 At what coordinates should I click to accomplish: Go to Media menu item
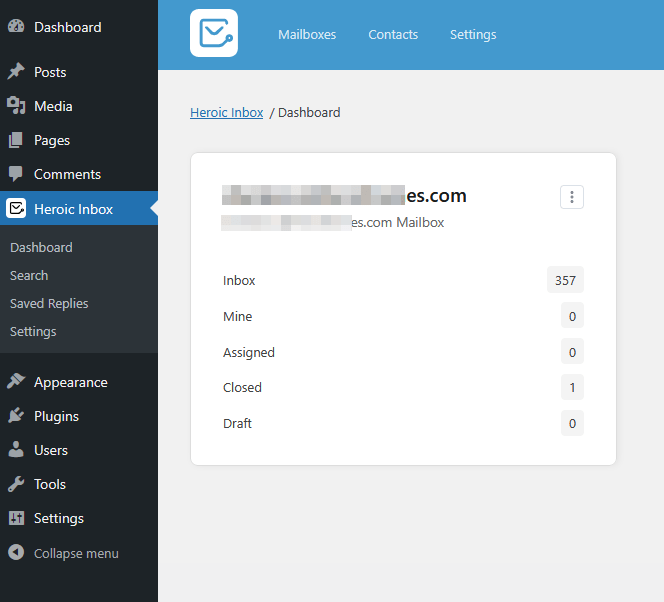coord(53,106)
